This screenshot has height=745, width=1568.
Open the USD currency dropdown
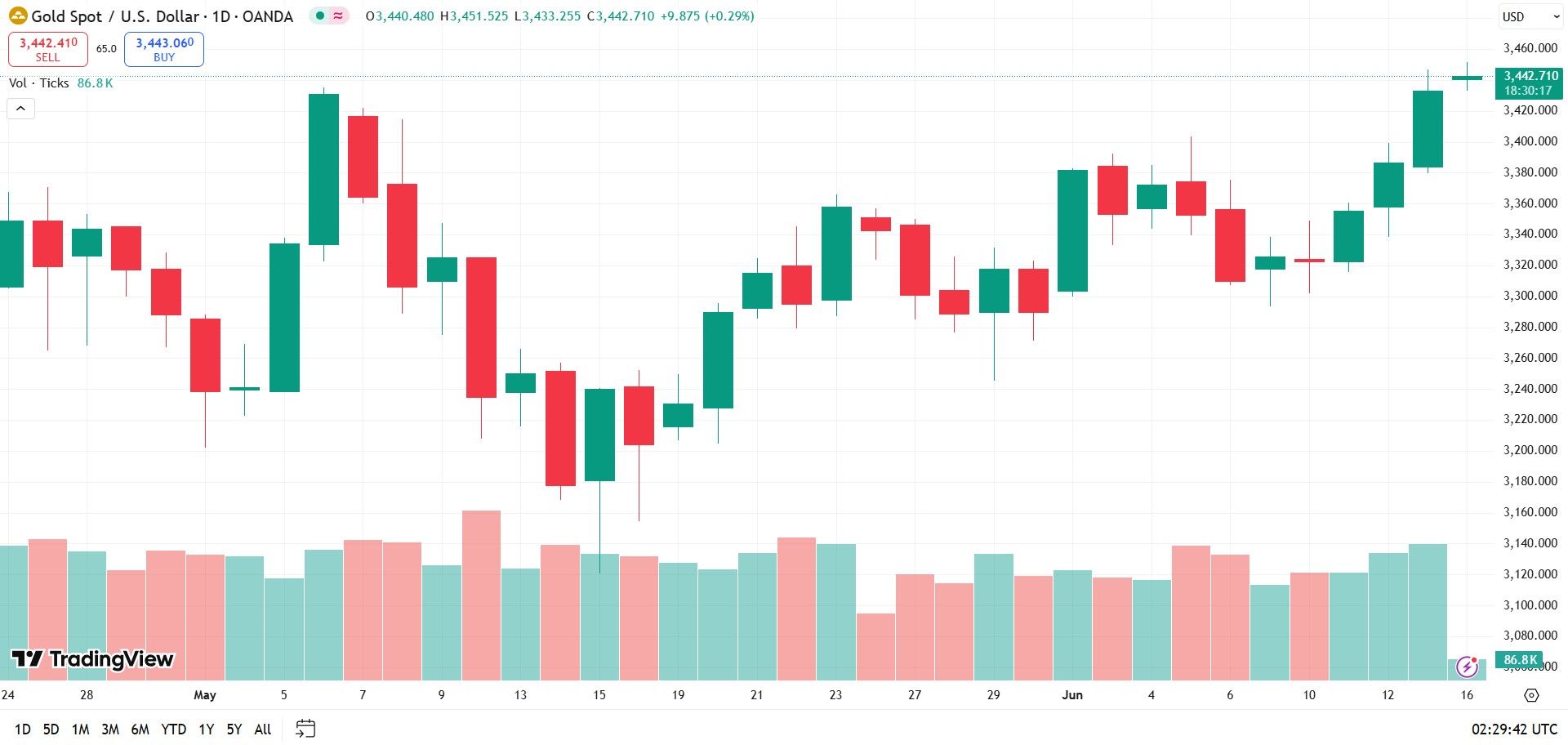click(1529, 16)
